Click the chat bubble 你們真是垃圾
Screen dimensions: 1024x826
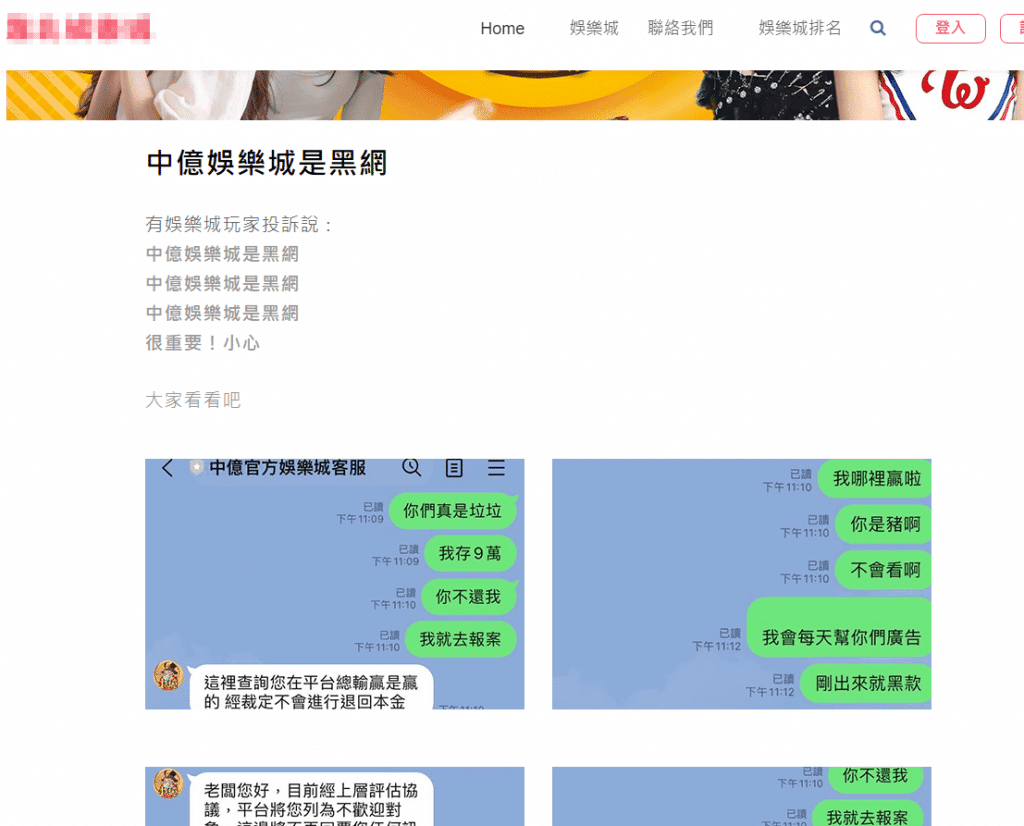[453, 511]
